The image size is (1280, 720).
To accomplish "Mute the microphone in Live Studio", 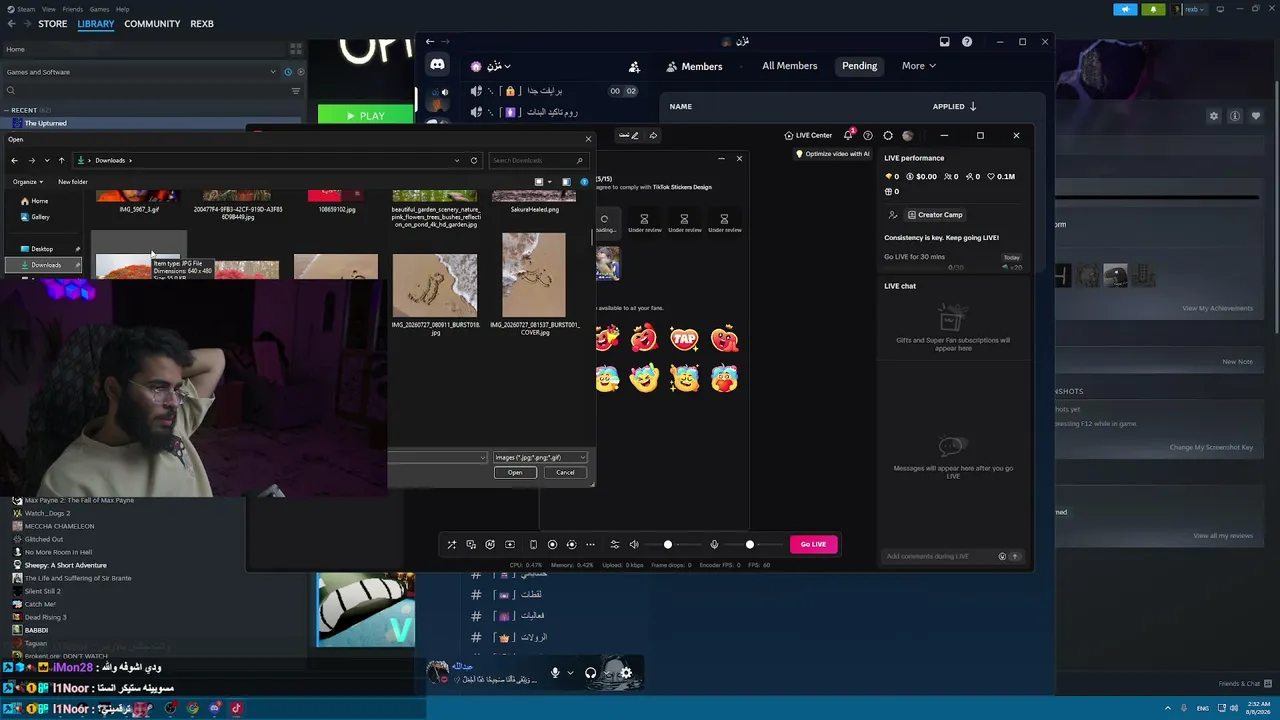I will 714,544.
